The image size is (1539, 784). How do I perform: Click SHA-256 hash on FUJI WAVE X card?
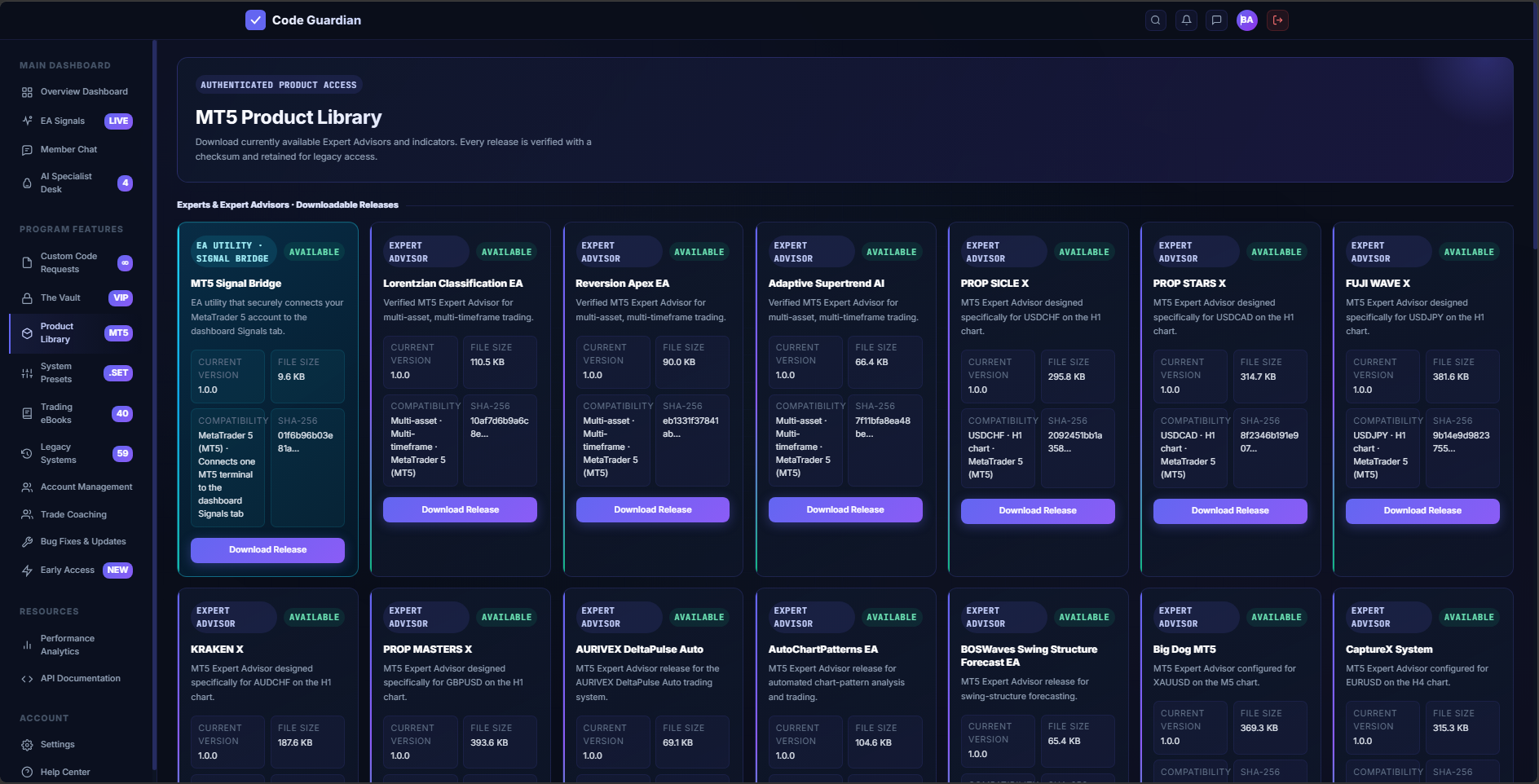[1462, 442]
